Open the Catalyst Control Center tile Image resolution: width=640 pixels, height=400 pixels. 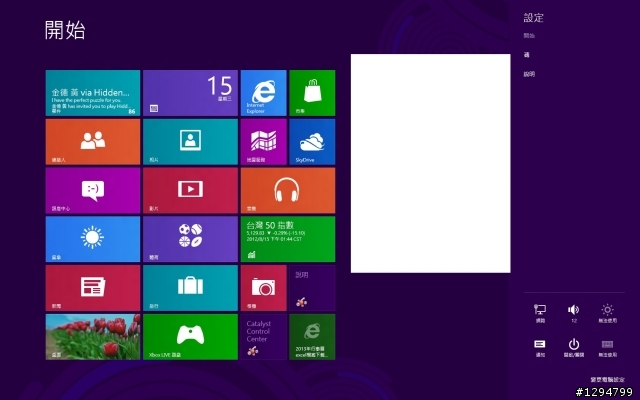(263, 337)
